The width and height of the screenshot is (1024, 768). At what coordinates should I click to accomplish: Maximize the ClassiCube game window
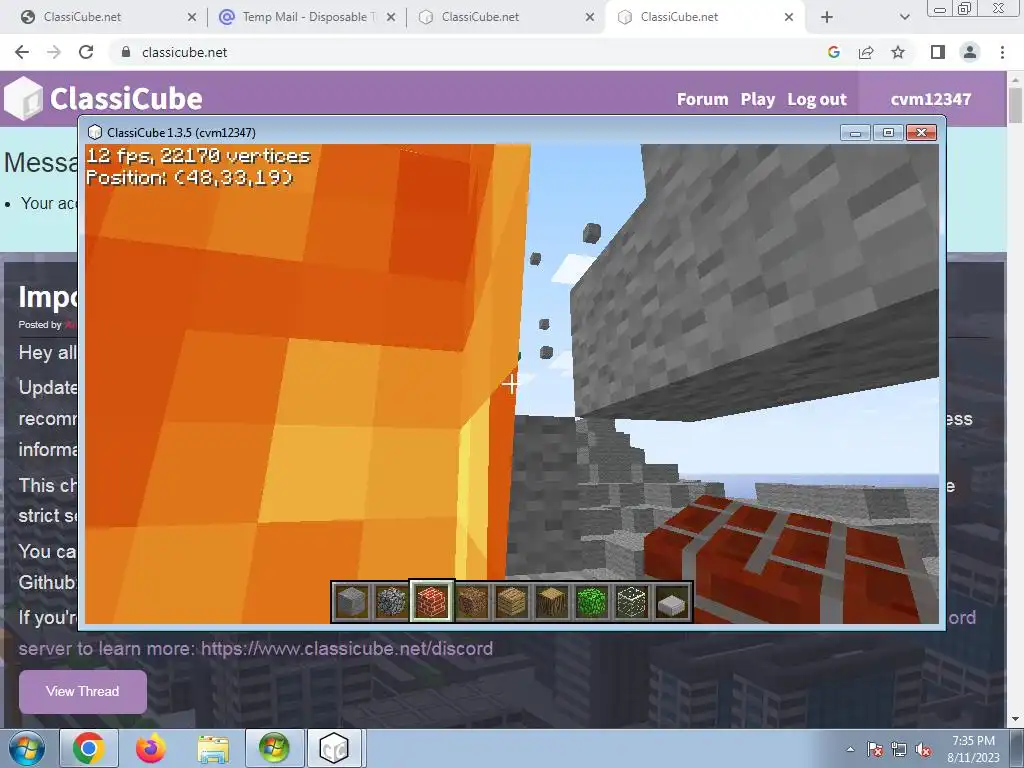pos(888,133)
